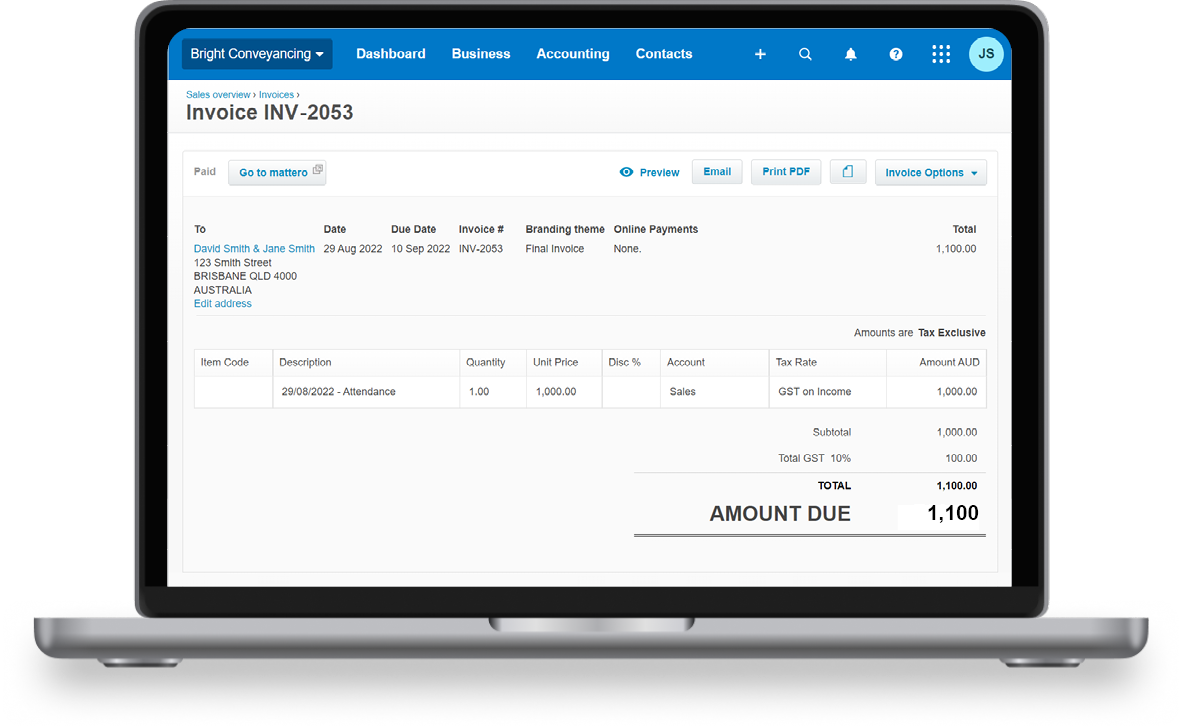Create a new item with the plus icon

[760, 54]
